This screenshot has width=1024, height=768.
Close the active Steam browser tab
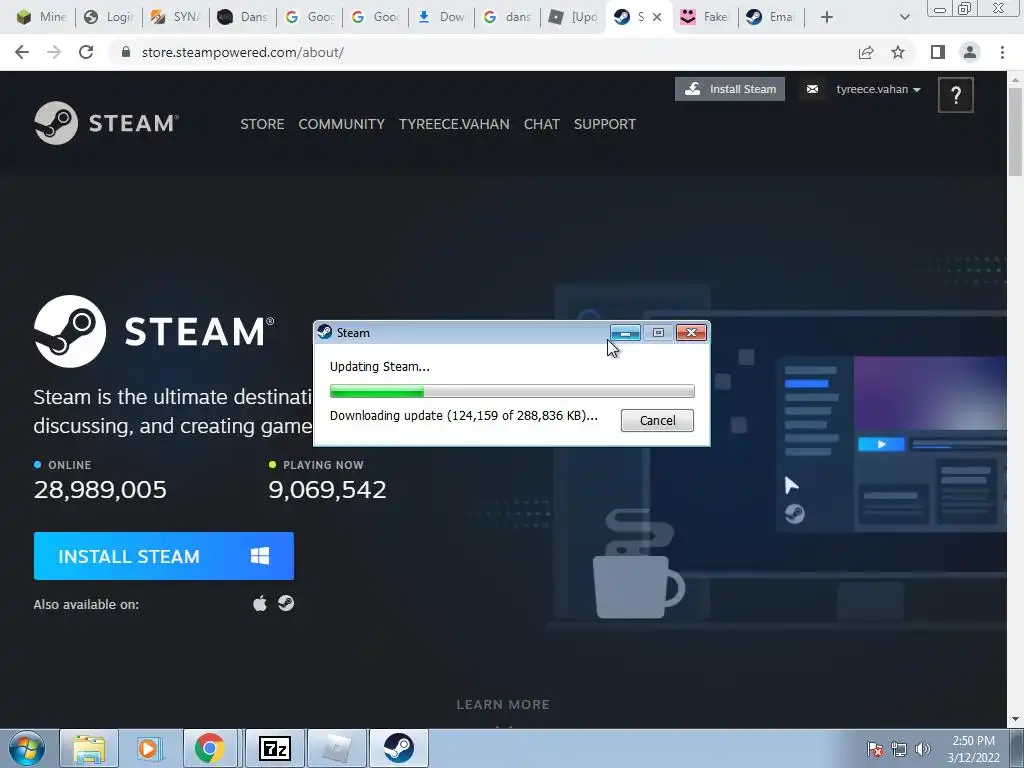click(657, 18)
